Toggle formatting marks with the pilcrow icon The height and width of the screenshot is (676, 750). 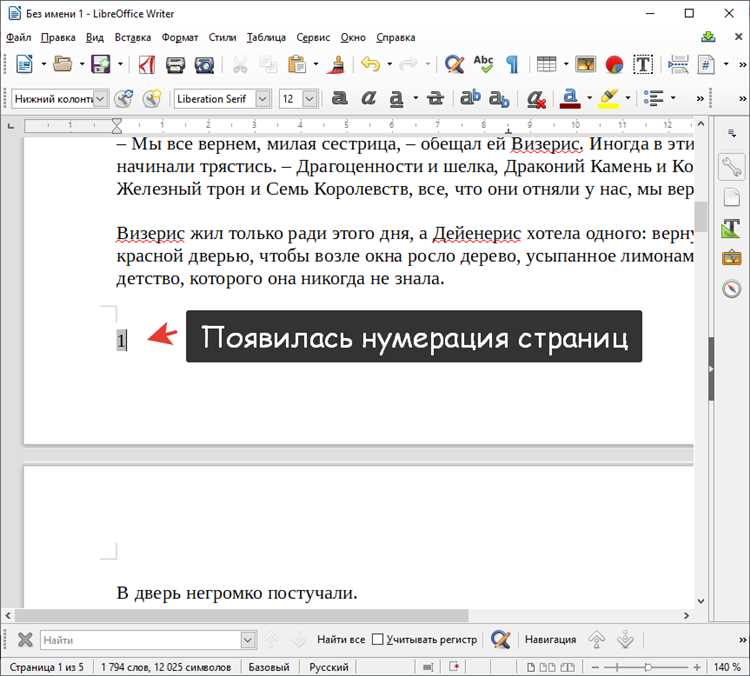click(512, 64)
